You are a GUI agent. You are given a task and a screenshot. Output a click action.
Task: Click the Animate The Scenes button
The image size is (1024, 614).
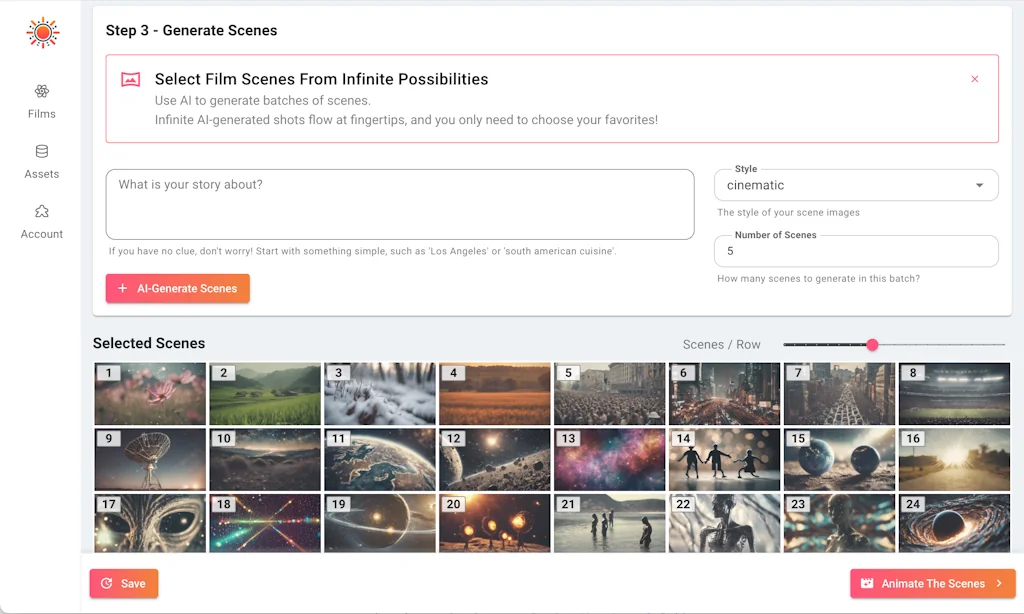point(932,583)
